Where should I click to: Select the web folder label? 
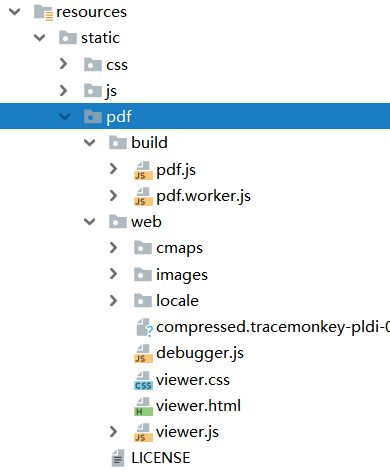[146, 222]
